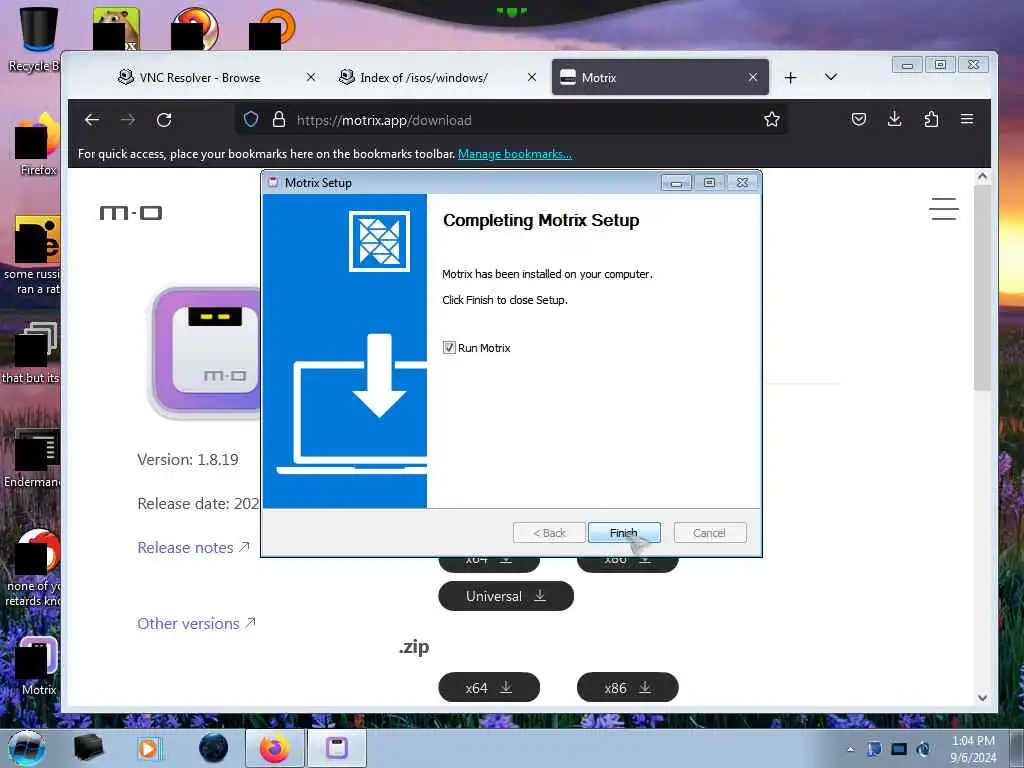Screen dimensions: 1024x768
Task: Open the webpage hamburger menu
Action: pyautogui.click(x=944, y=209)
